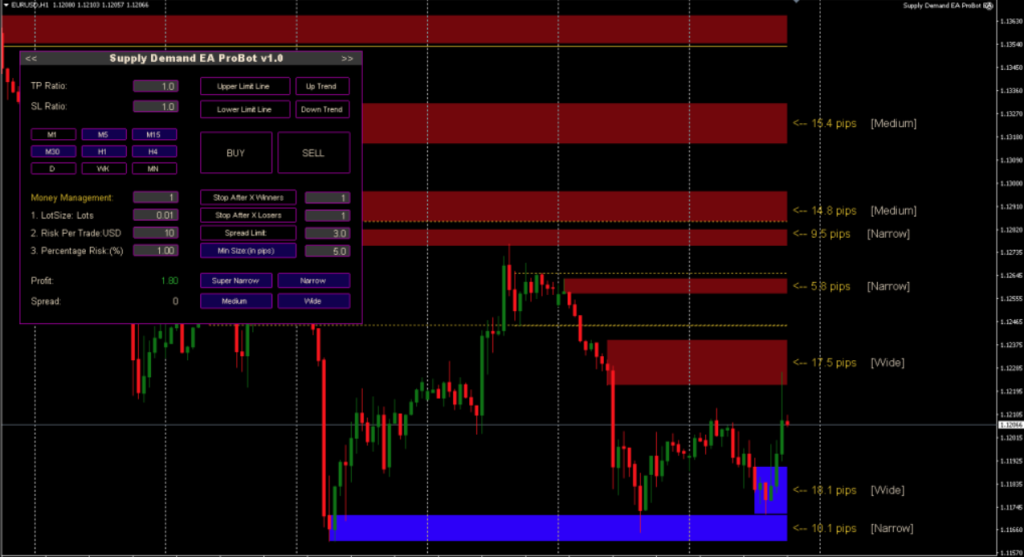The image size is (1024, 557).
Task: Enable the Wide zone filter
Action: click(313, 301)
